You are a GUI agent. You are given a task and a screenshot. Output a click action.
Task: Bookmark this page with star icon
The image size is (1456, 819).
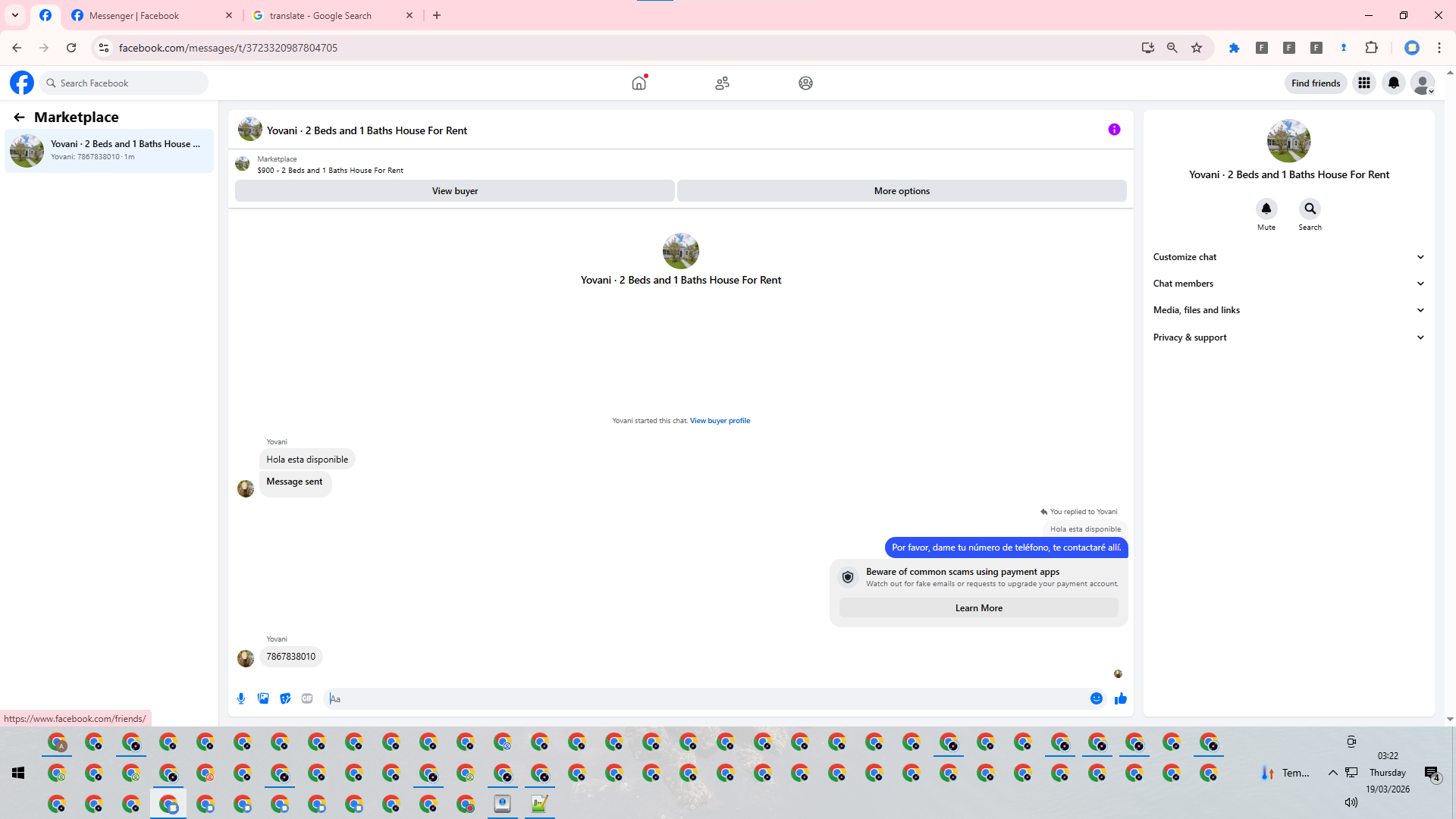(1197, 48)
